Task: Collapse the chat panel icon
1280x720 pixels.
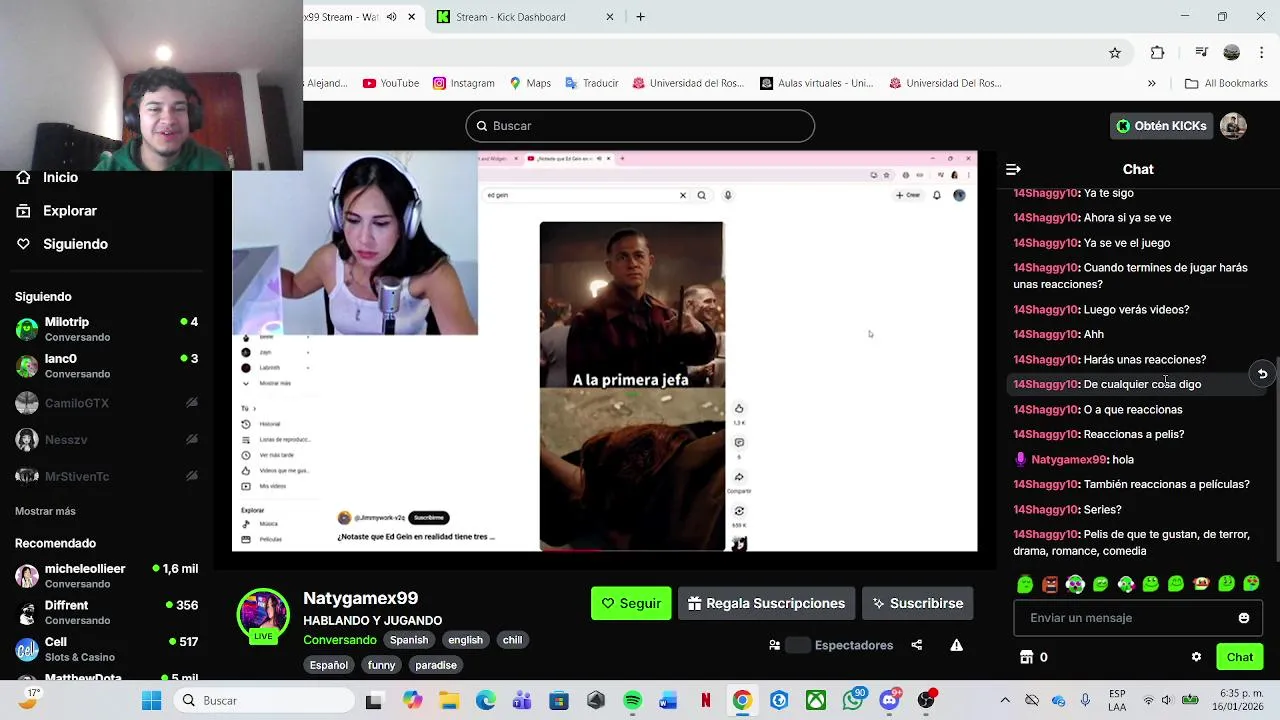Action: pyautogui.click(x=1013, y=170)
